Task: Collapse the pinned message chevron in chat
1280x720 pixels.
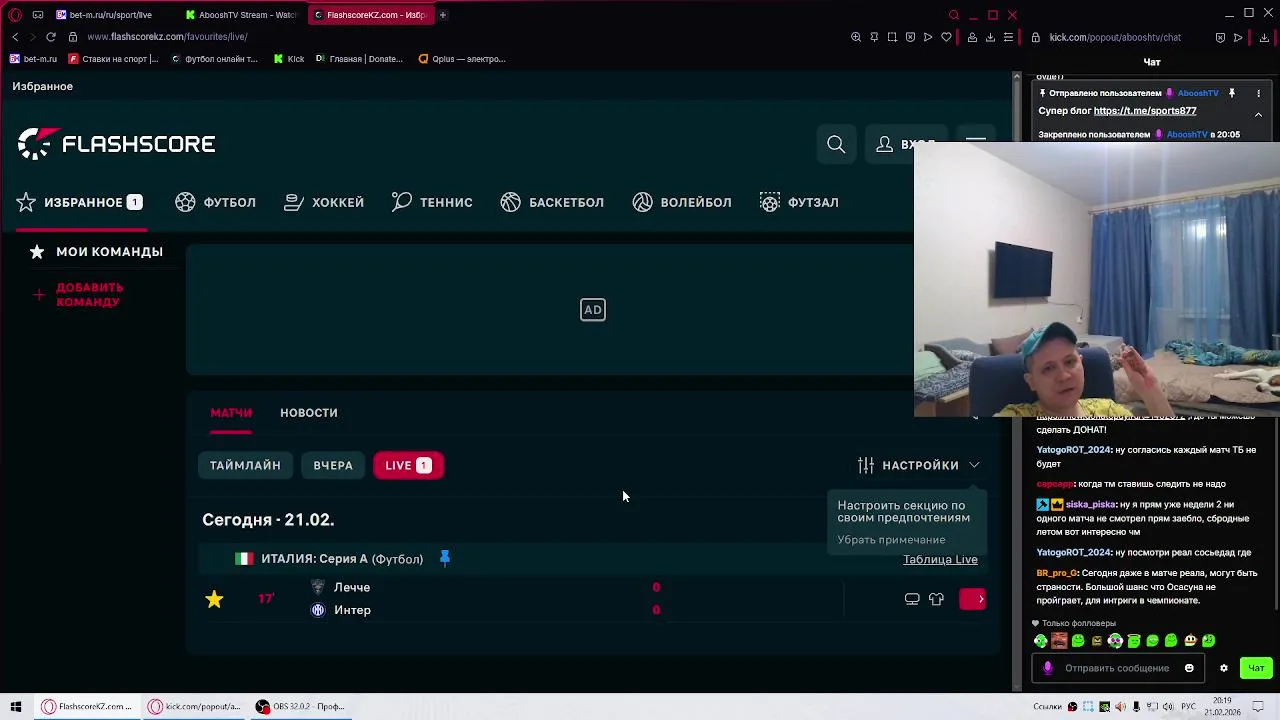Action: click(1258, 115)
